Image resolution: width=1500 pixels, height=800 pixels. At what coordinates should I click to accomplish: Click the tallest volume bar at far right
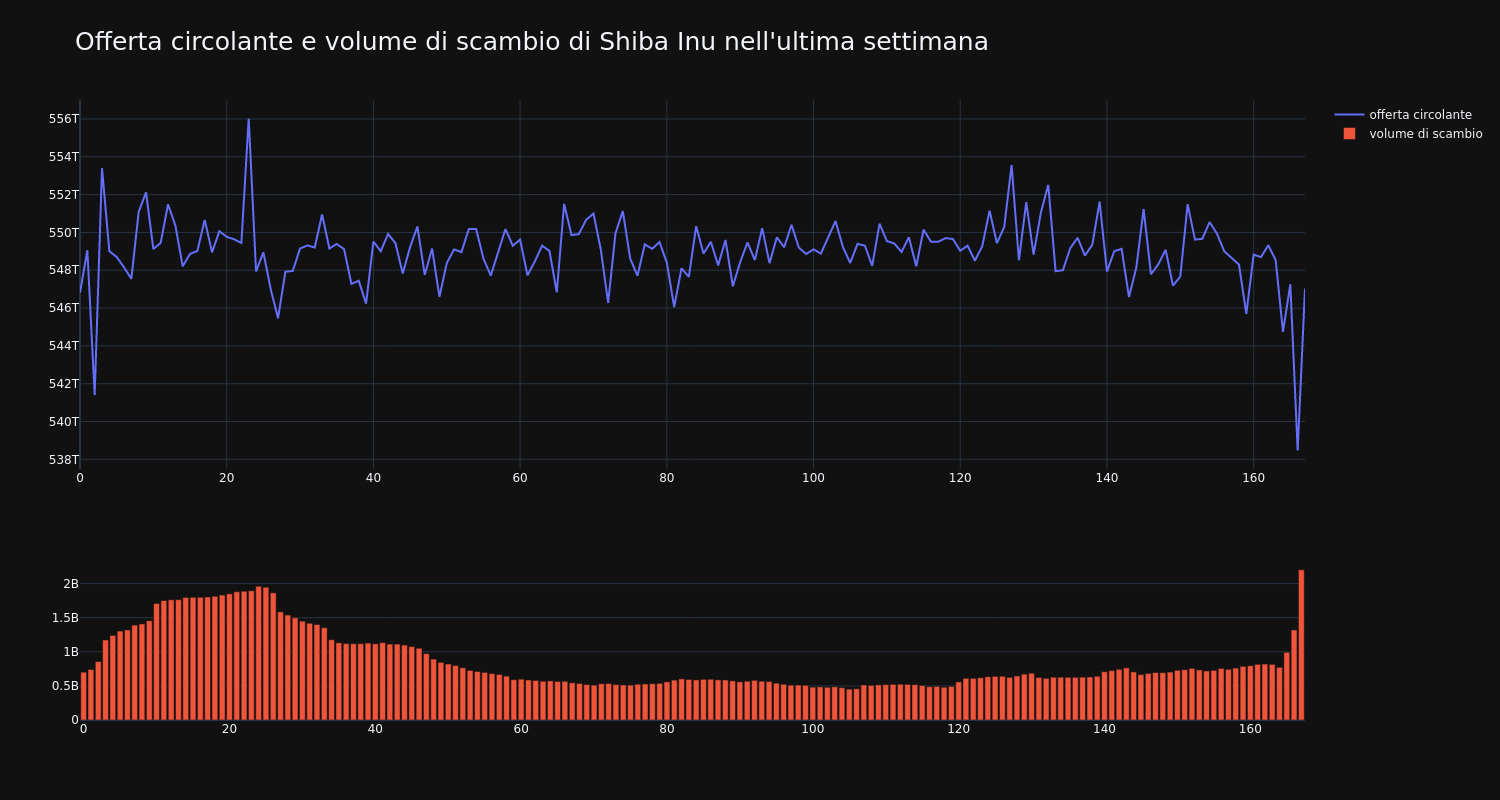tap(1301, 645)
